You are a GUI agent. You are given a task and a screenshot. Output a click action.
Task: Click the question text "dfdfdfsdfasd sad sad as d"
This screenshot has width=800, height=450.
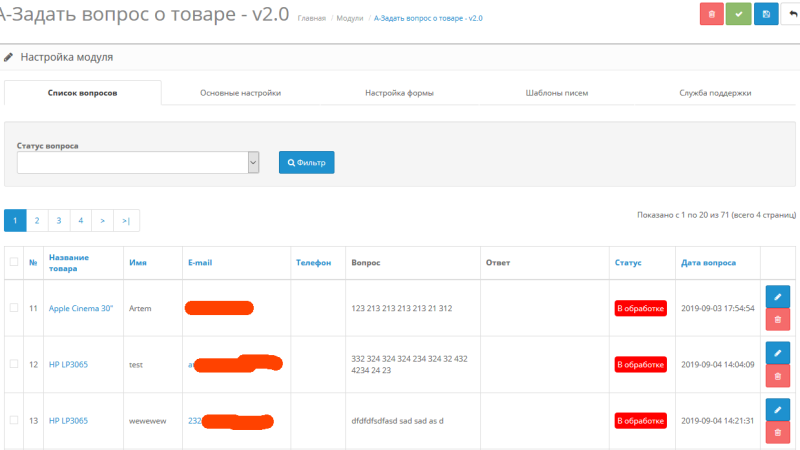[x=397, y=421]
